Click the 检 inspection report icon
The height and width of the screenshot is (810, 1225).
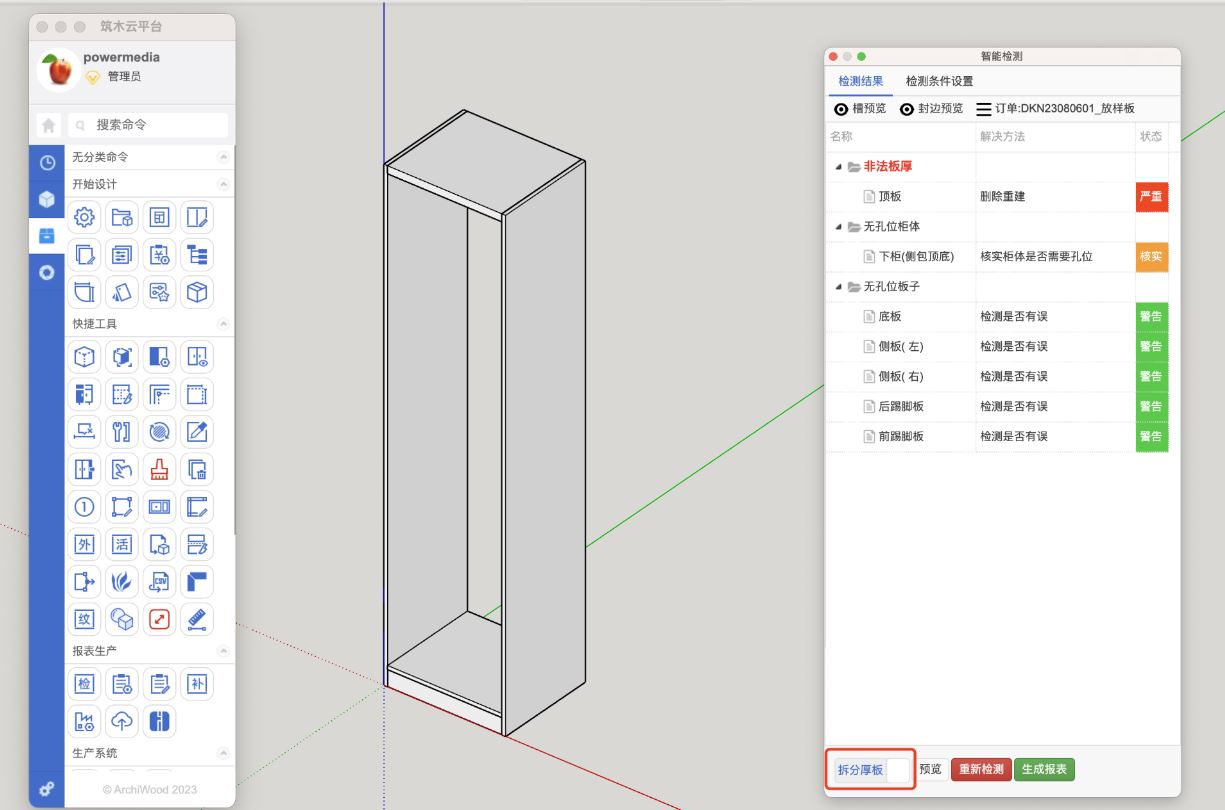tap(85, 684)
